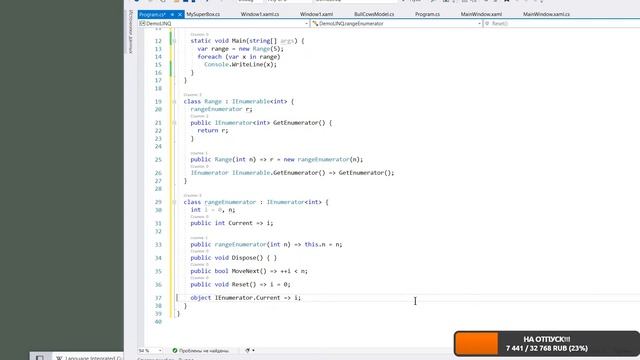Click the references hint above class rangeEnumerator
This screenshot has height=360, width=640.
192,196
